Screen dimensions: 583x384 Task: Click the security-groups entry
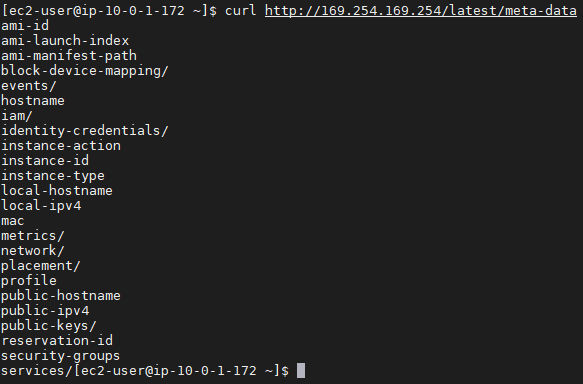[x=61, y=356]
